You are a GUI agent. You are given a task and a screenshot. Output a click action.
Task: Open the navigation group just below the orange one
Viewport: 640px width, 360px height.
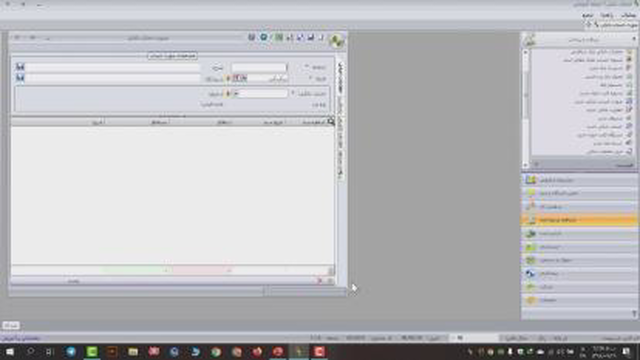[579, 233]
